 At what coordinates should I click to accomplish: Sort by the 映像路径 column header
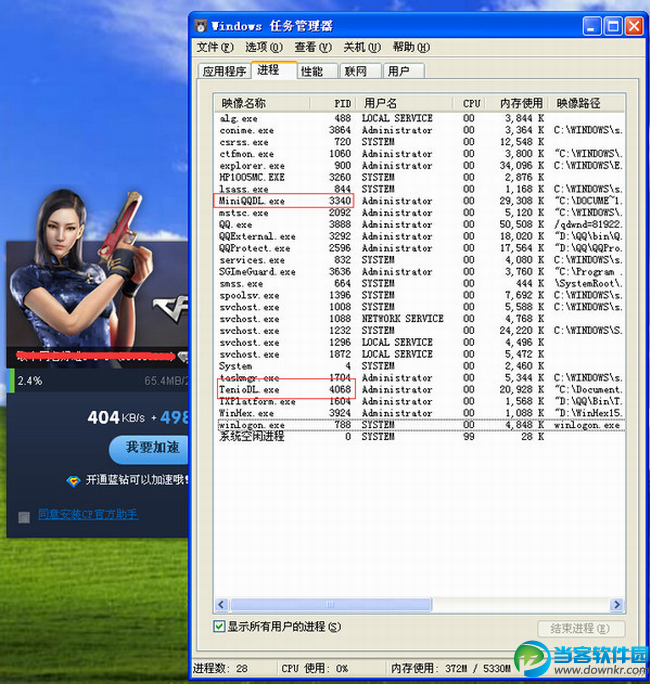[x=587, y=103]
